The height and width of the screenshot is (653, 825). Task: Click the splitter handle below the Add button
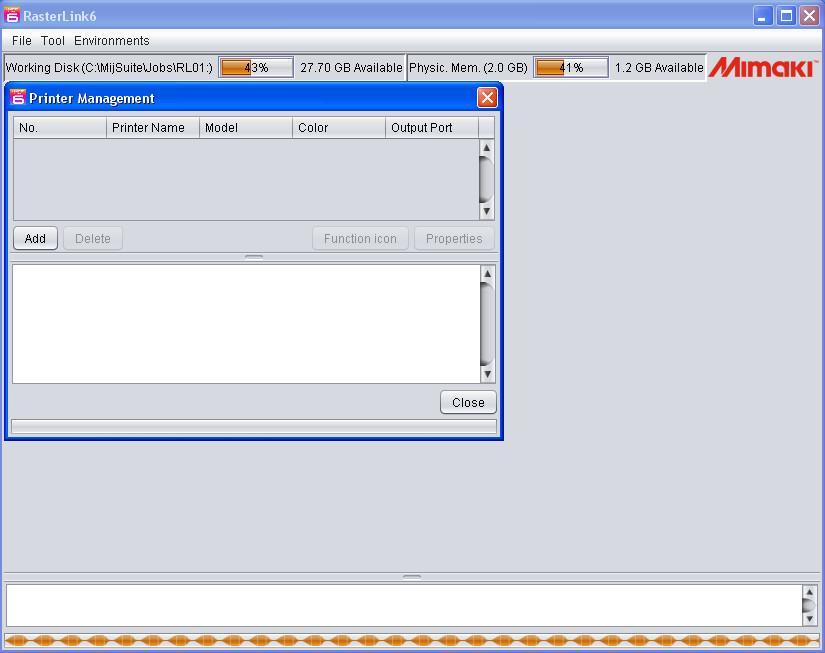click(x=254, y=257)
